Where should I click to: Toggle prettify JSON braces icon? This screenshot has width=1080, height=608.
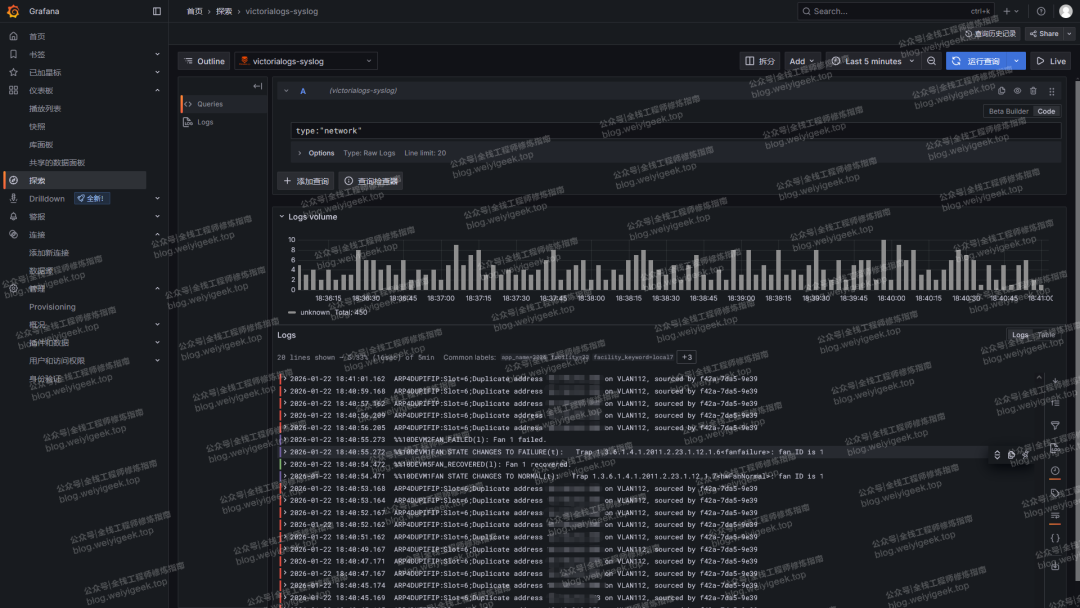[x=1055, y=538]
